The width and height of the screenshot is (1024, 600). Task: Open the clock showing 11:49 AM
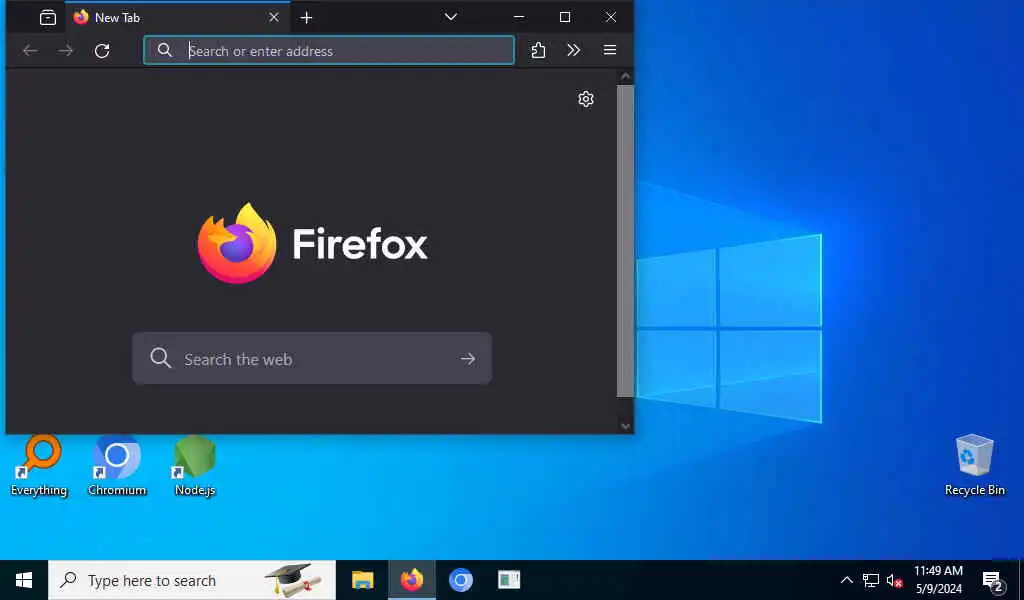point(938,580)
